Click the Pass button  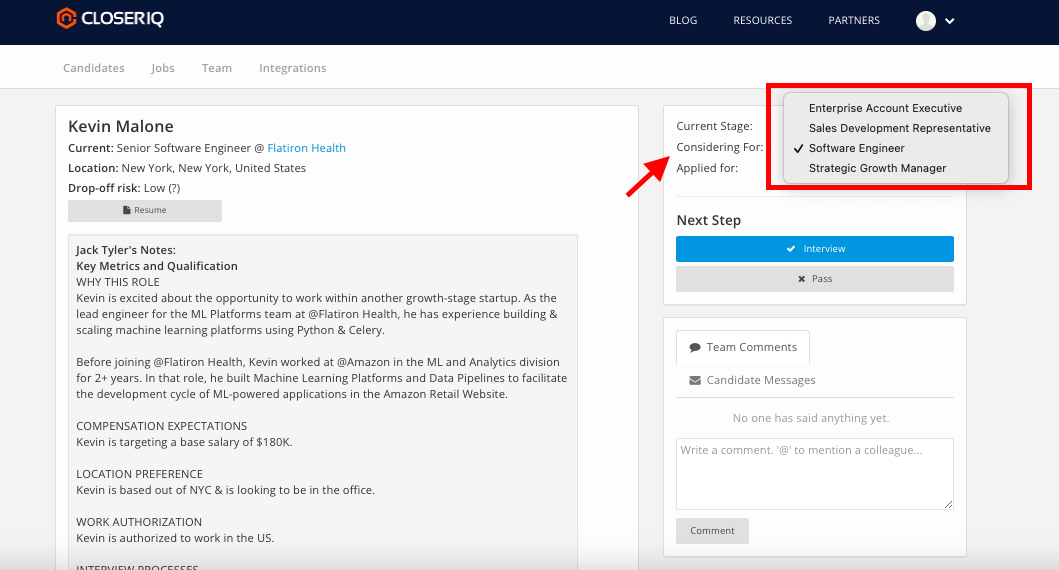pos(814,279)
